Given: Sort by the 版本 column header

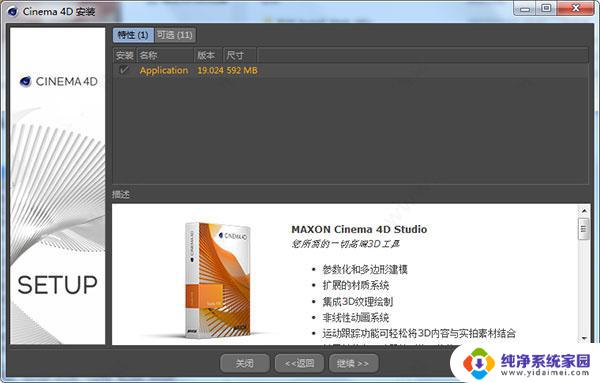Looking at the screenshot, I should (x=209, y=55).
